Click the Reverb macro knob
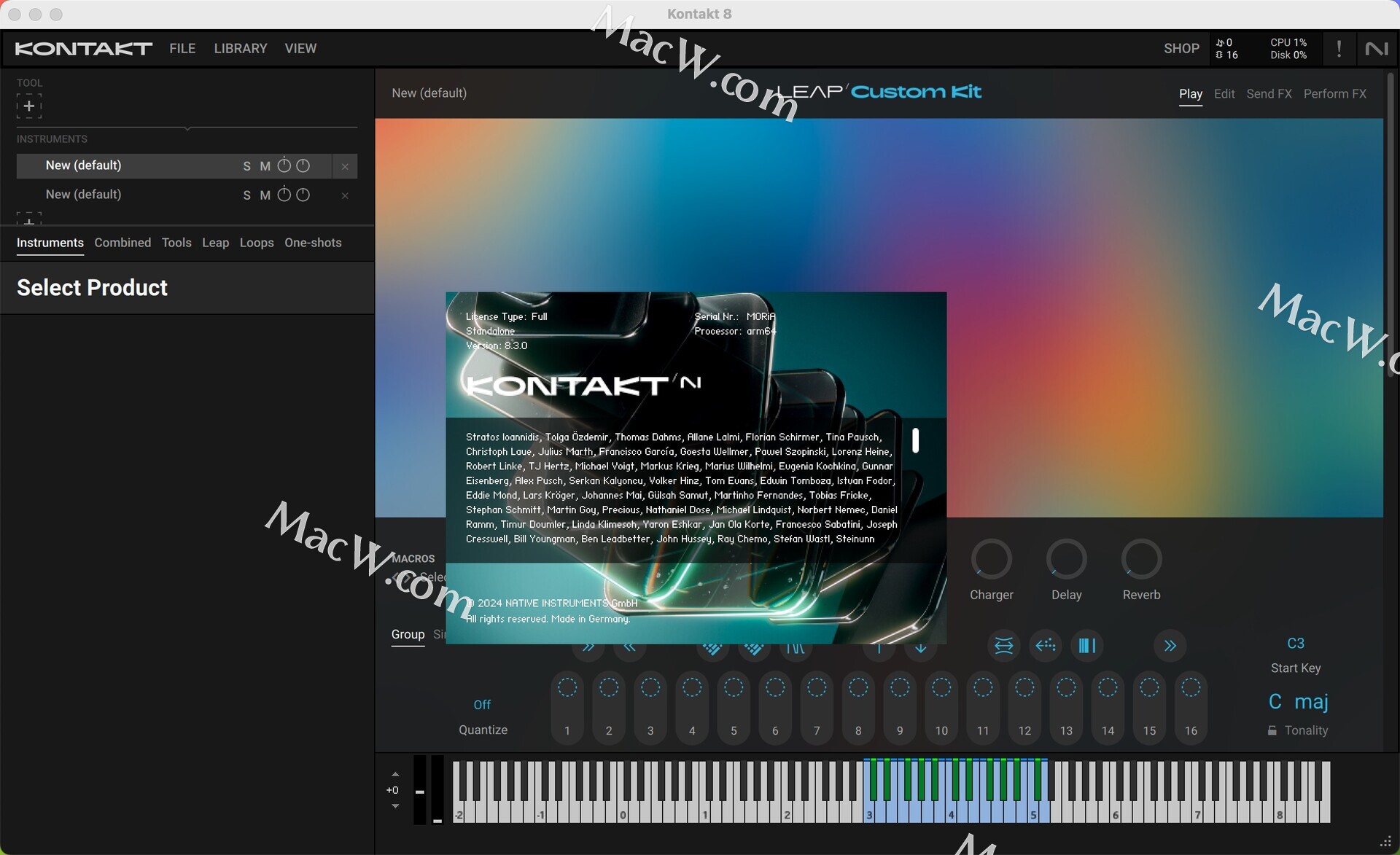The width and height of the screenshot is (1400, 855). (x=1141, y=559)
